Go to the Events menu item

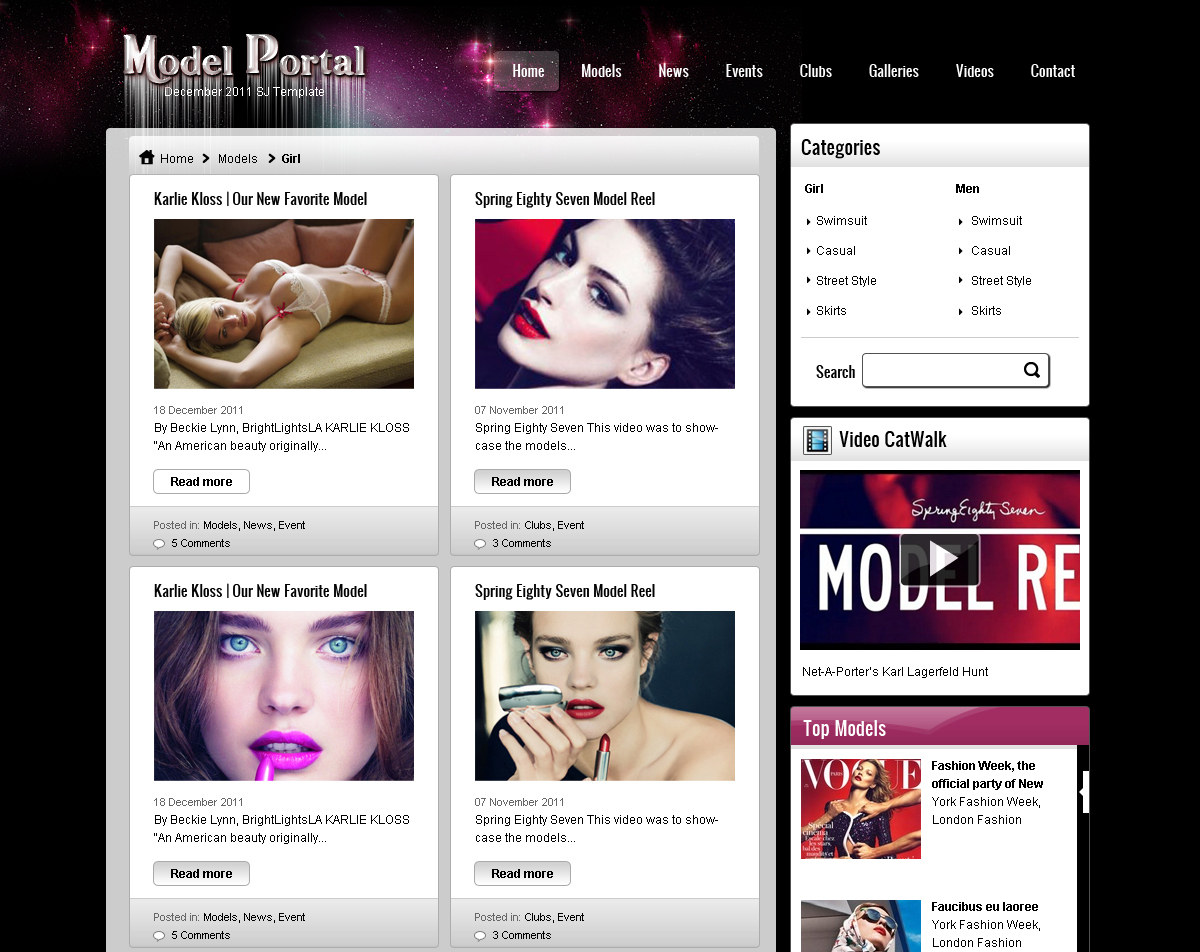point(744,71)
